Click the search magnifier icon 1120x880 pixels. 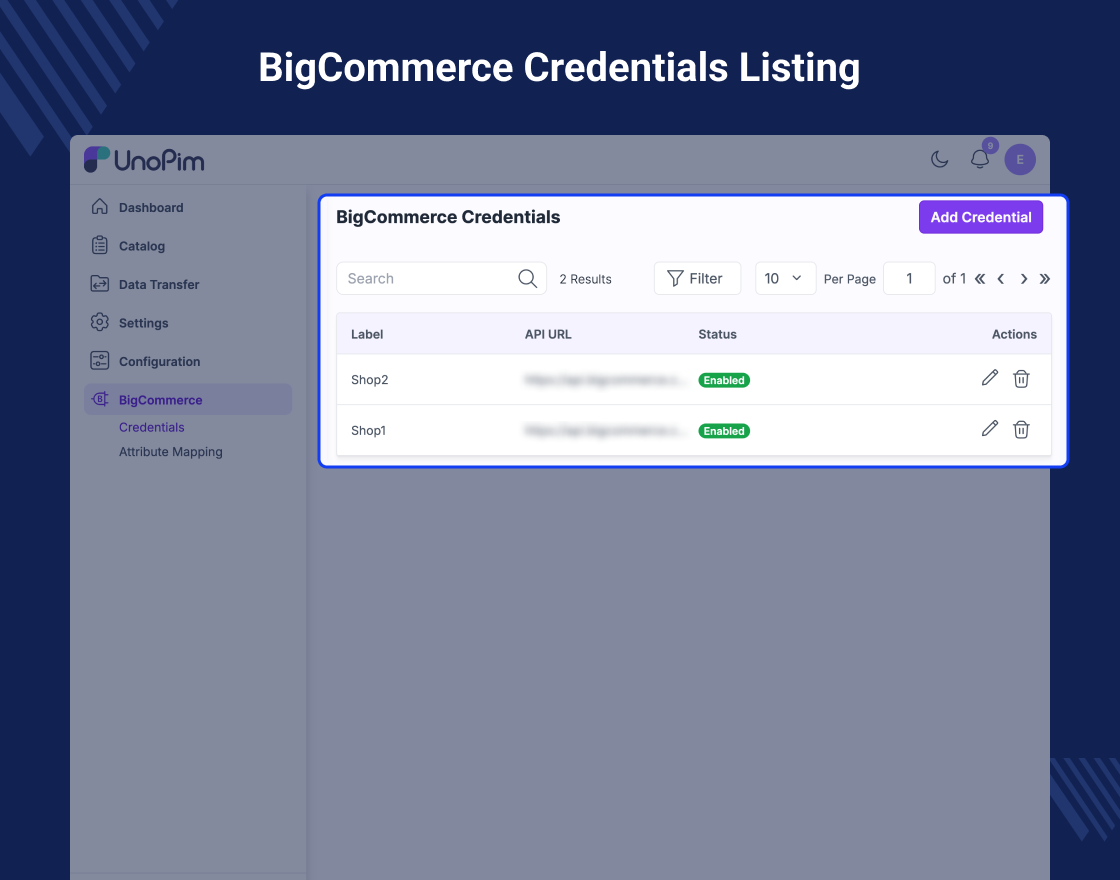[x=527, y=278]
